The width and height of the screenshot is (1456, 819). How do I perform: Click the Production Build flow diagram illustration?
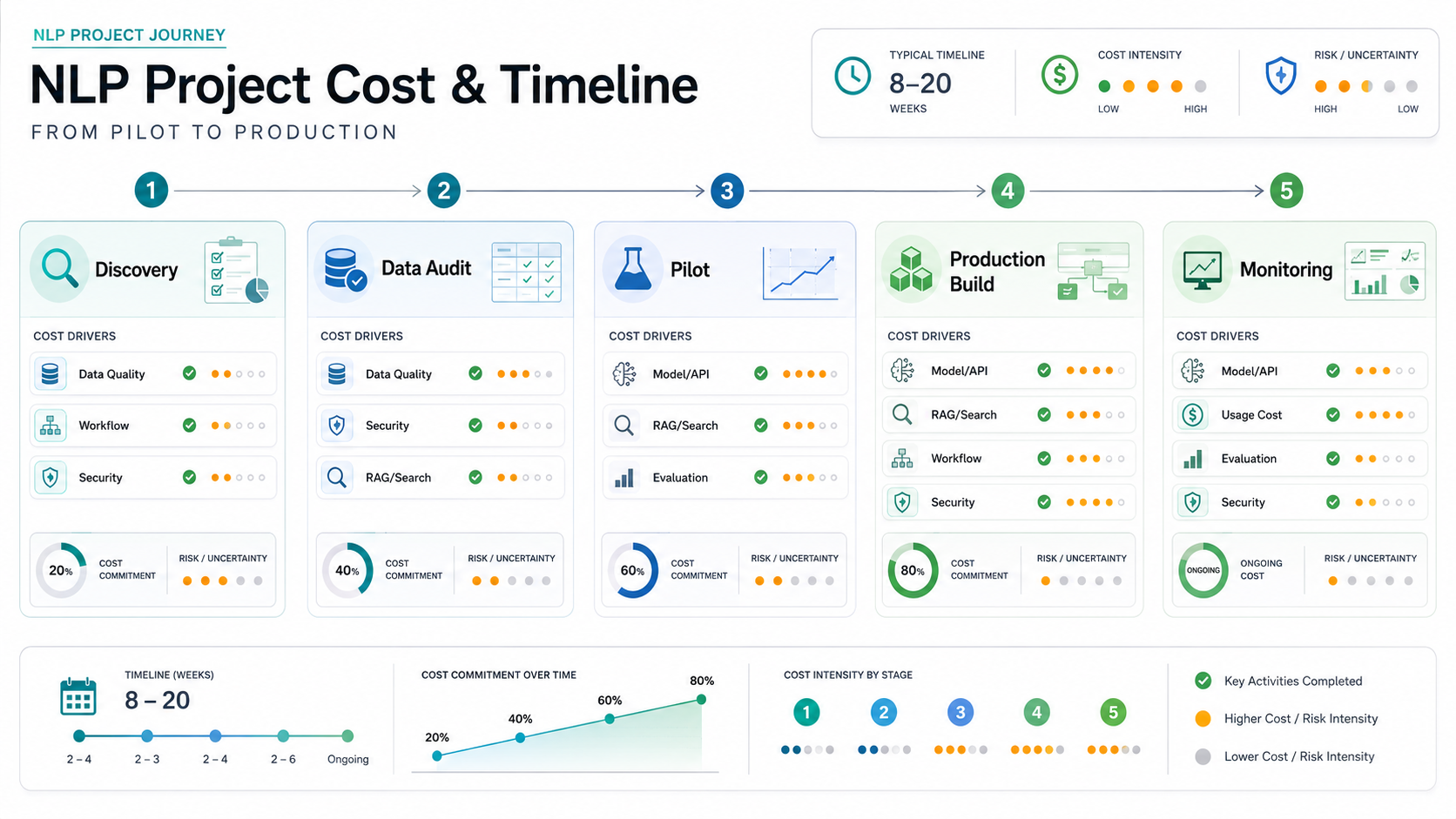(x=1093, y=272)
